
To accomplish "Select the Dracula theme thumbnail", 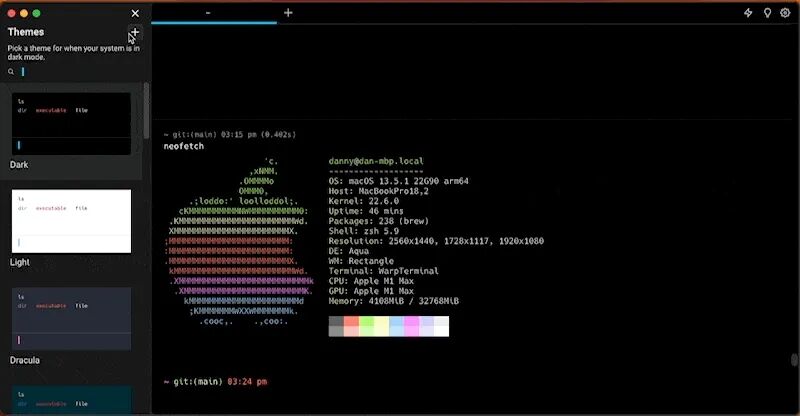I will [71, 319].
